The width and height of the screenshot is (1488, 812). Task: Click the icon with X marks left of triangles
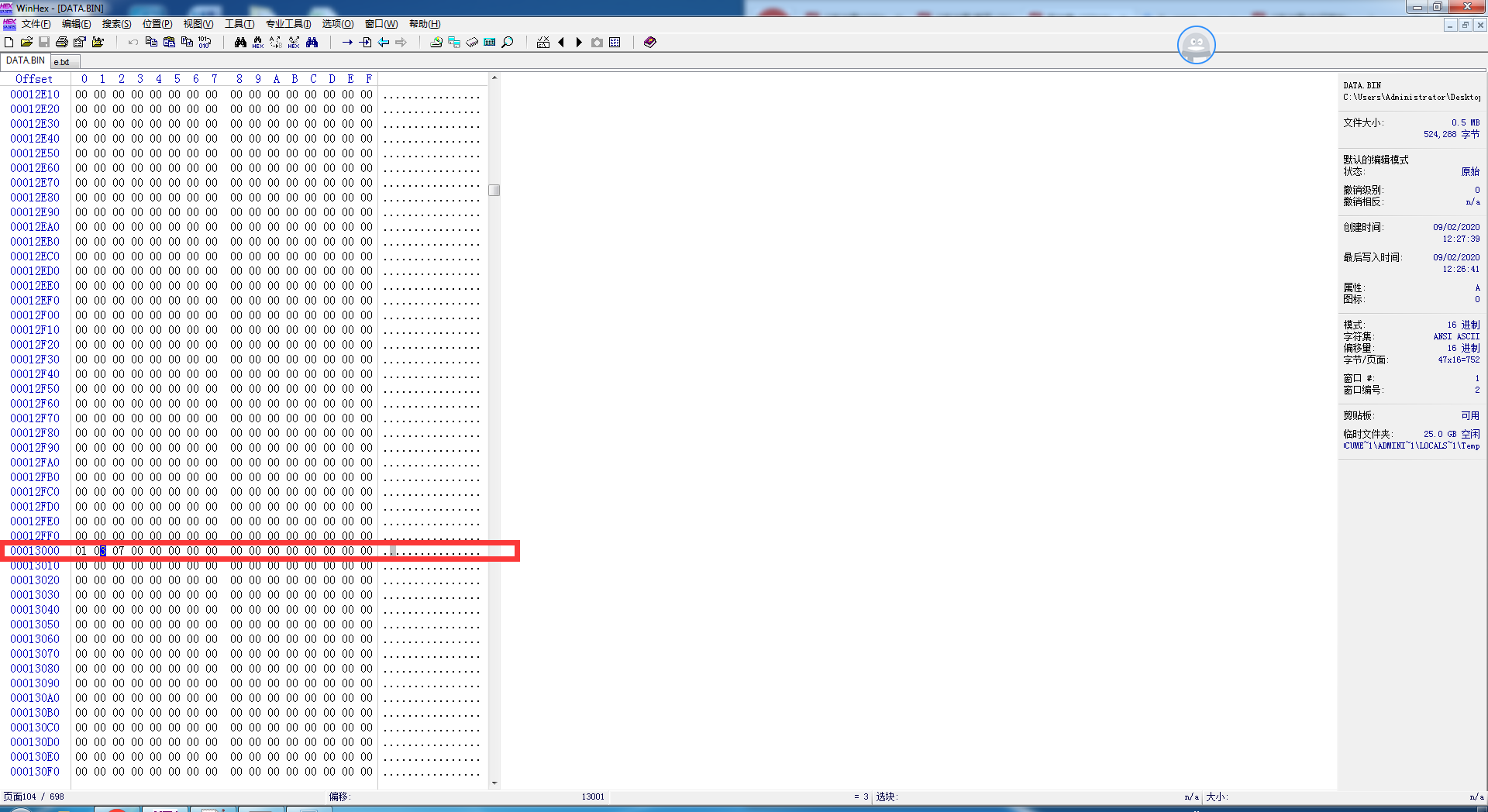543,43
